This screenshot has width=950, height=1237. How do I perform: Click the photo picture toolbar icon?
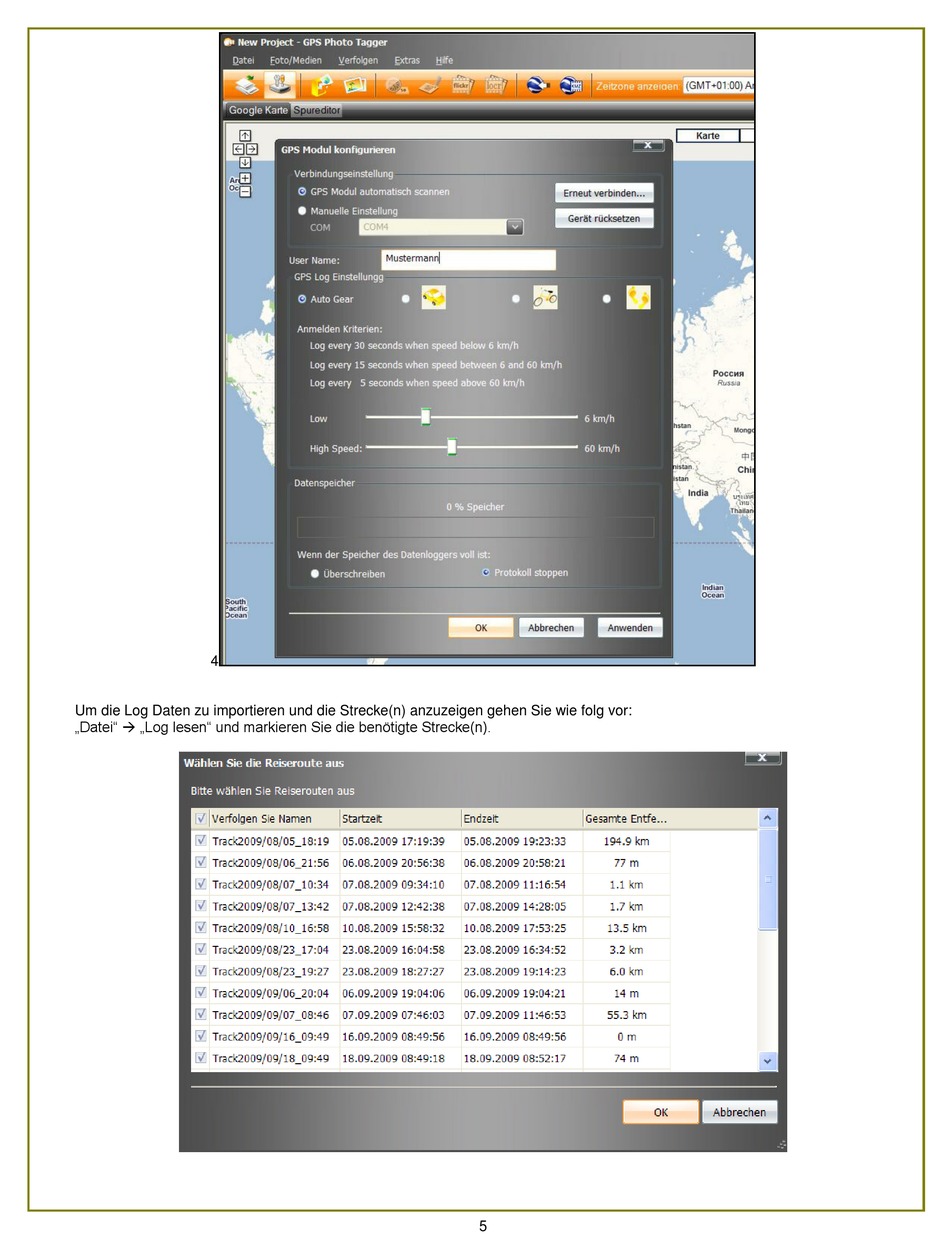pyautogui.click(x=354, y=86)
